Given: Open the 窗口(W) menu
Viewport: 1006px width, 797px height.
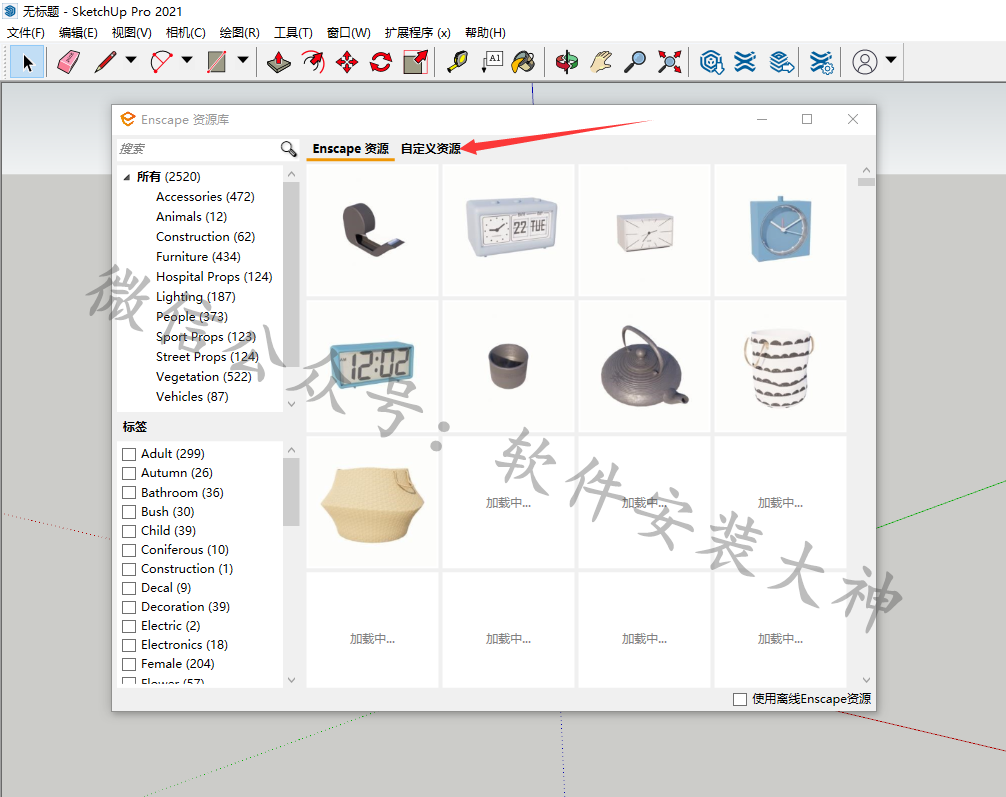Looking at the screenshot, I should pyautogui.click(x=348, y=33).
